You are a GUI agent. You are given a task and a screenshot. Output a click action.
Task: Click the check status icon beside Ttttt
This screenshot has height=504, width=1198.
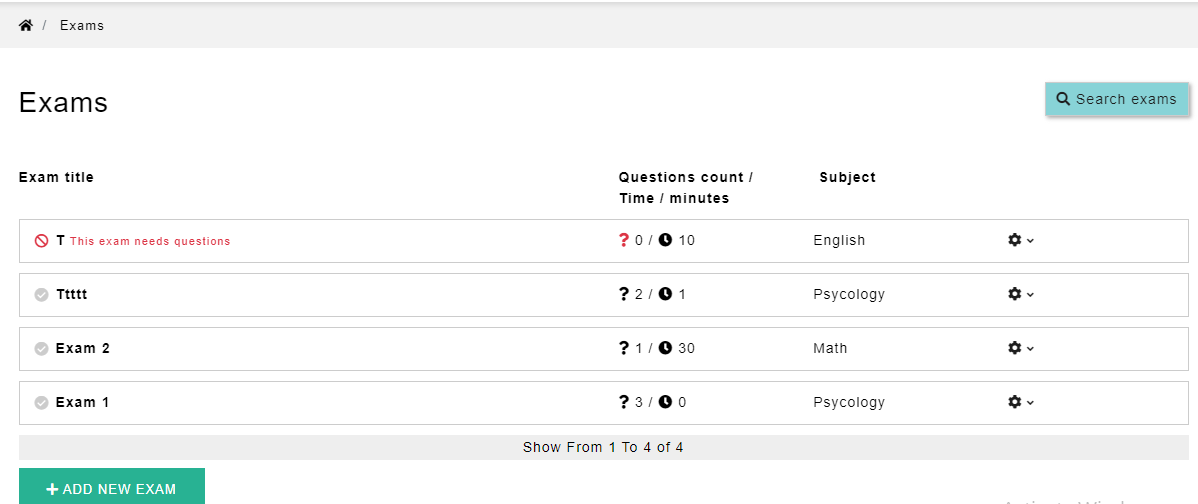click(x=42, y=295)
